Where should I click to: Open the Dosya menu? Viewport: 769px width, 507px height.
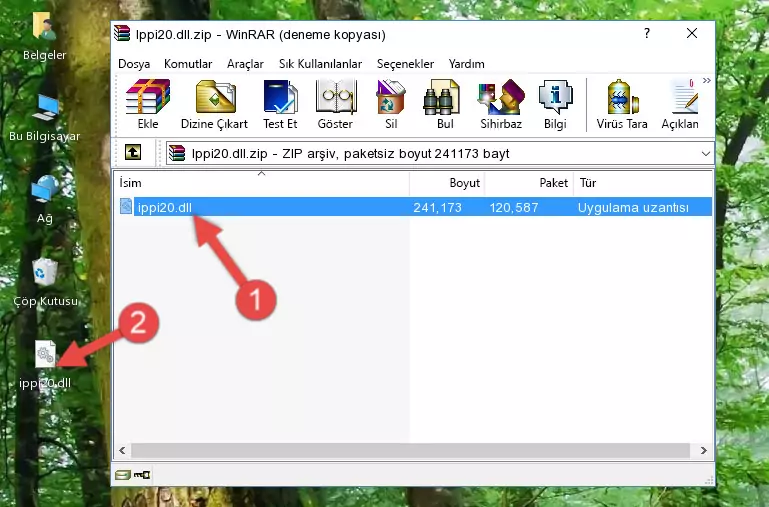point(134,64)
